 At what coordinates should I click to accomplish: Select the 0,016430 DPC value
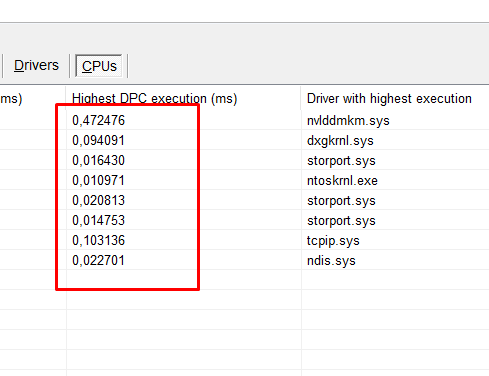click(x=98, y=160)
